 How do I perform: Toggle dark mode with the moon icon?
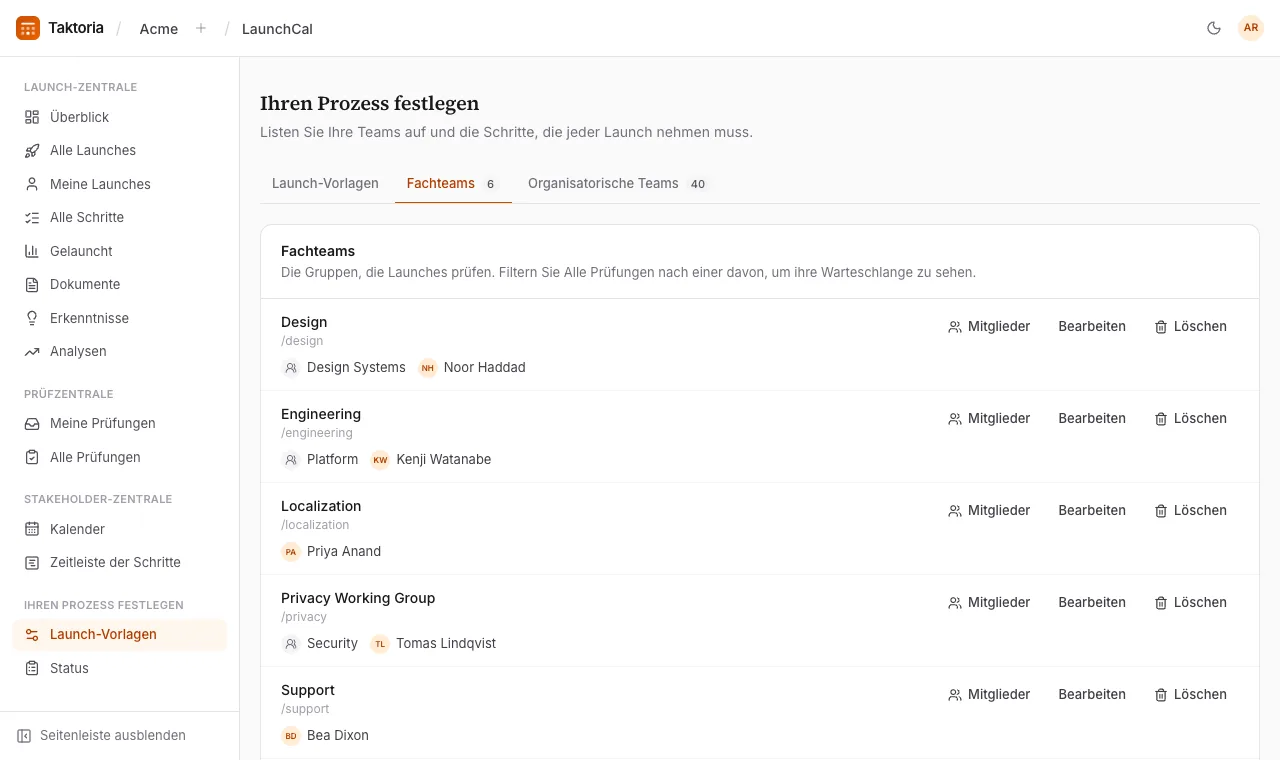point(1214,28)
